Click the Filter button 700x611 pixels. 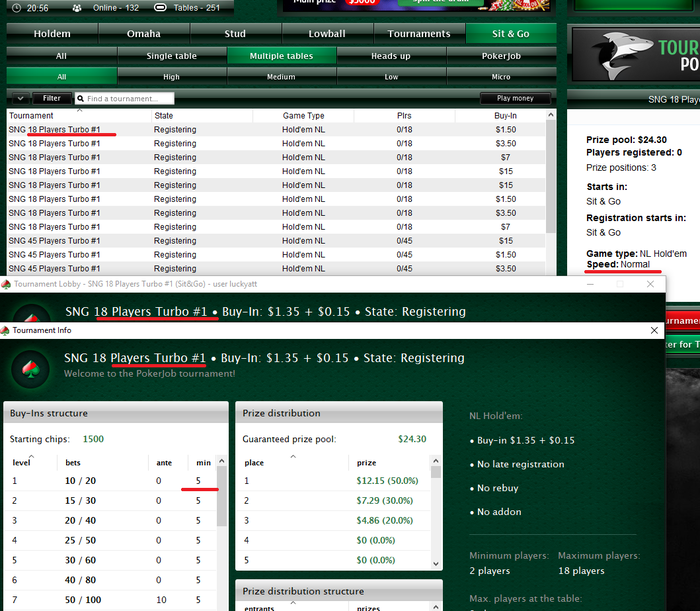(x=52, y=98)
